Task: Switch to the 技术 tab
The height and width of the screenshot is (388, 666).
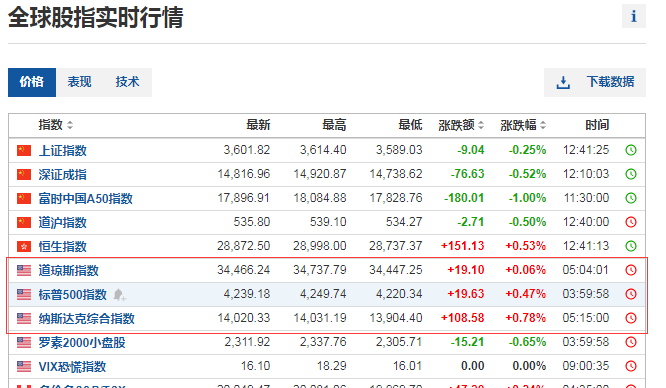Action: point(127,82)
